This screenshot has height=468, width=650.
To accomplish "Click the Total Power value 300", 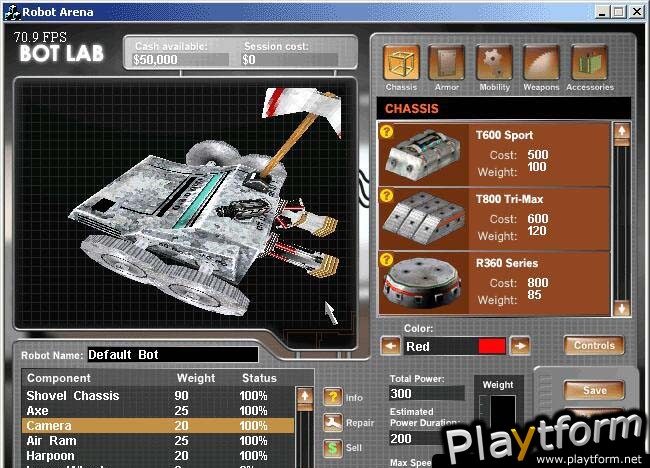I will point(426,393).
